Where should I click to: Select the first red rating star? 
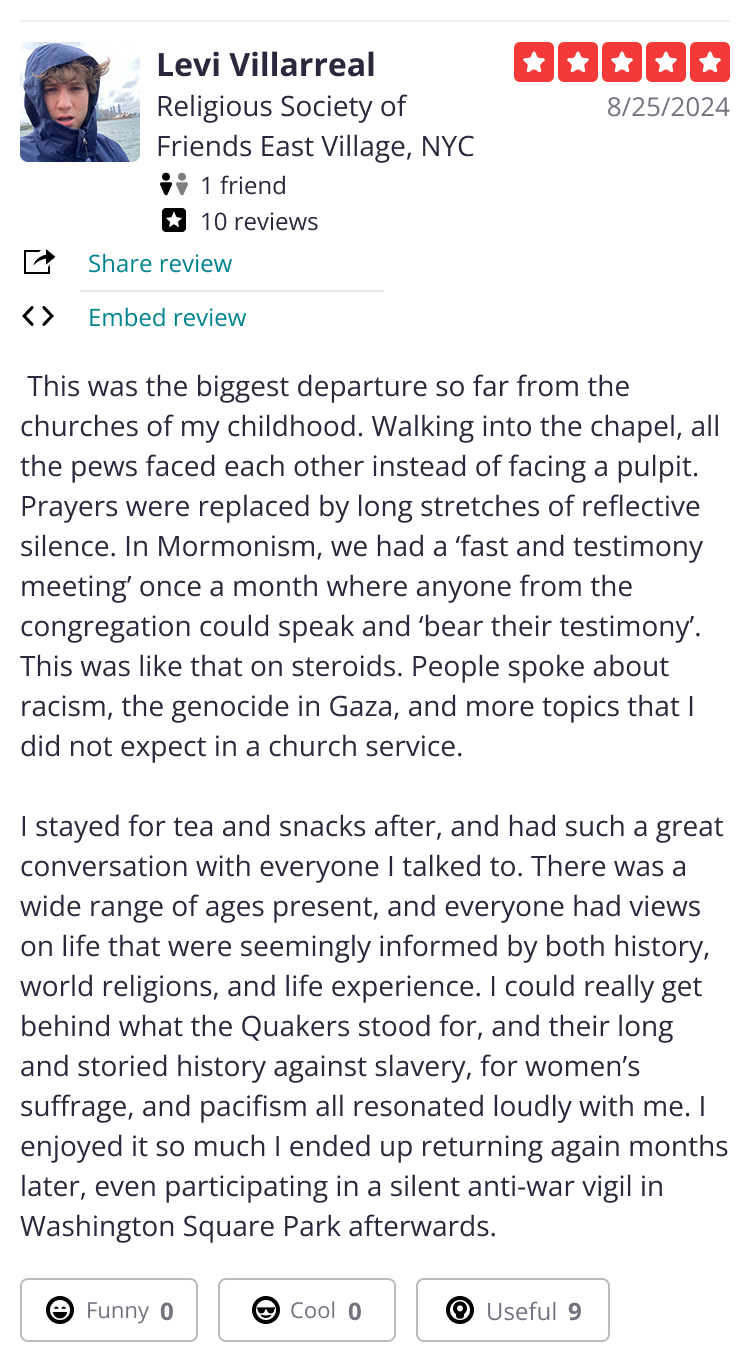click(534, 63)
